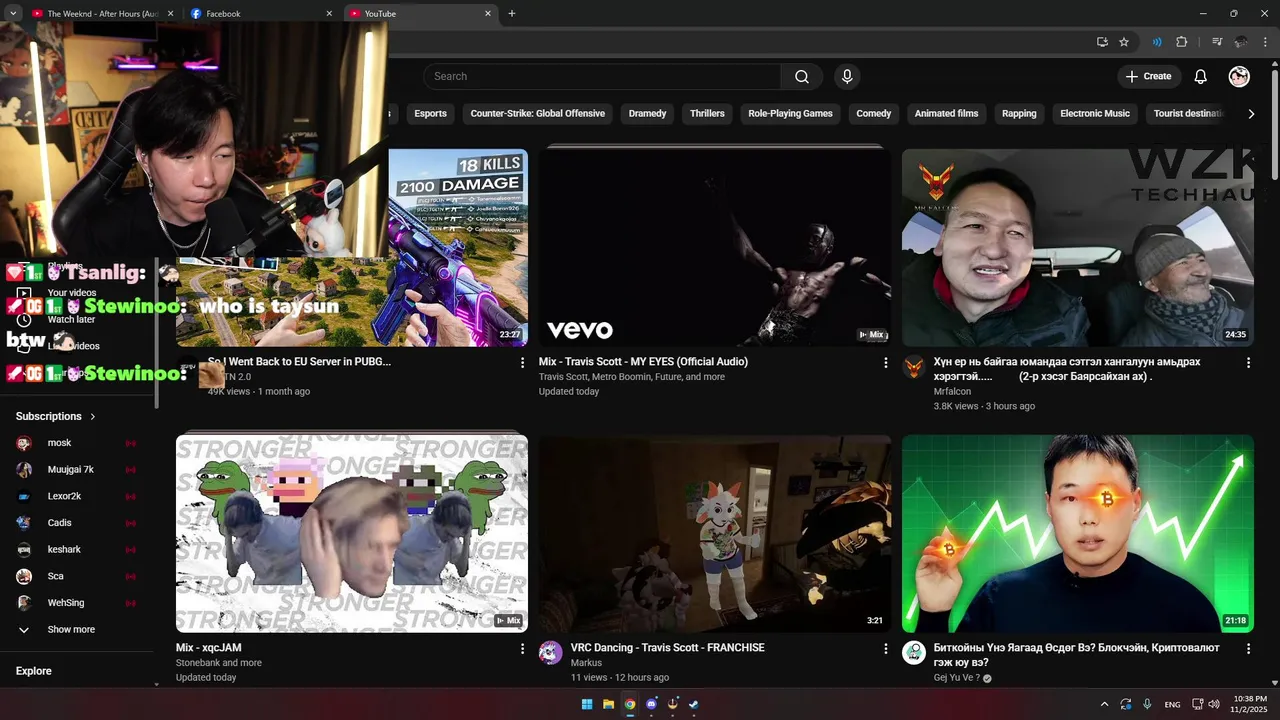Close the YouTube tab

pos(488,14)
